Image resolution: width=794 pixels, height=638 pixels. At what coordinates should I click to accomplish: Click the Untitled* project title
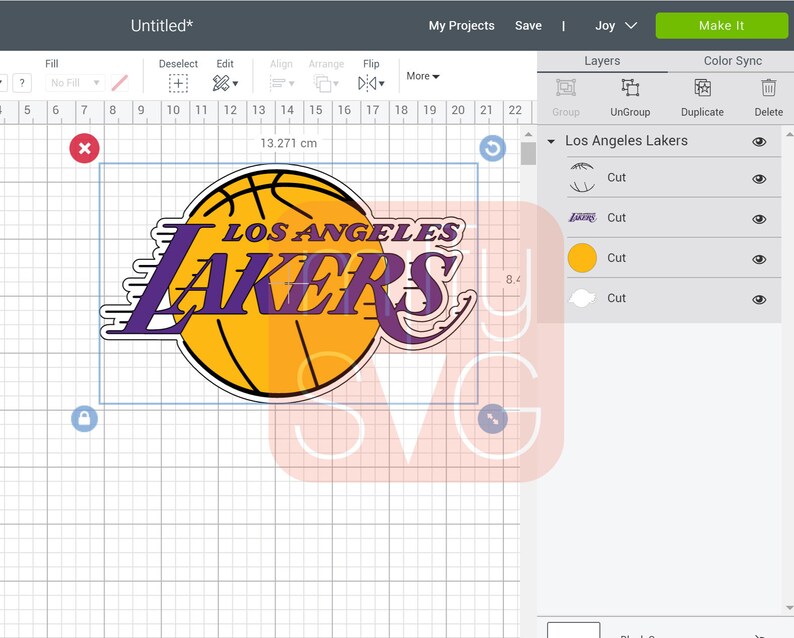click(x=162, y=25)
